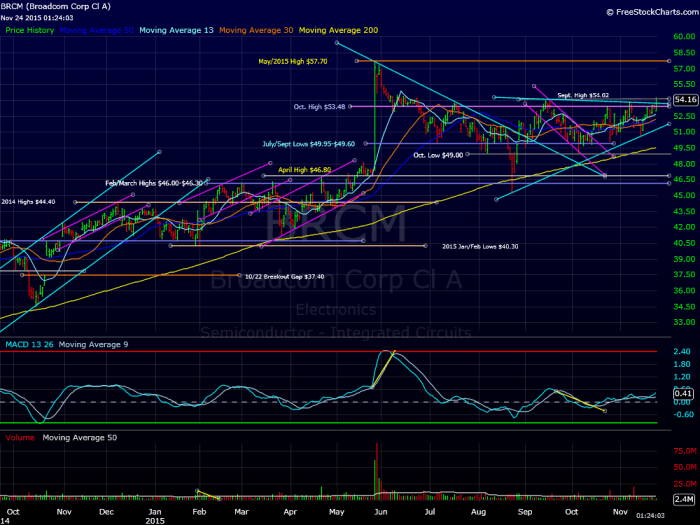Click the end handle of the May/2015 High line
Image resolution: width=700 pixels, height=525 pixels.
[669, 61]
